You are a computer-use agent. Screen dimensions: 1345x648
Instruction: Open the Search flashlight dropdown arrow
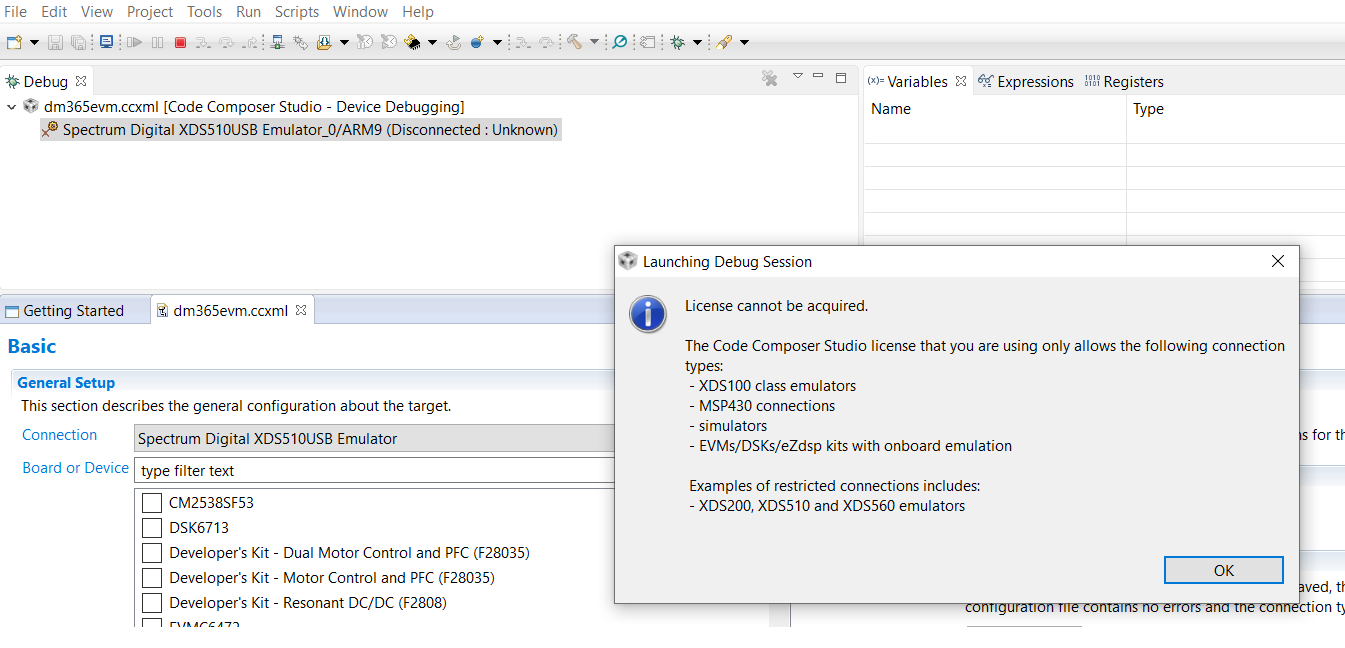(x=744, y=42)
